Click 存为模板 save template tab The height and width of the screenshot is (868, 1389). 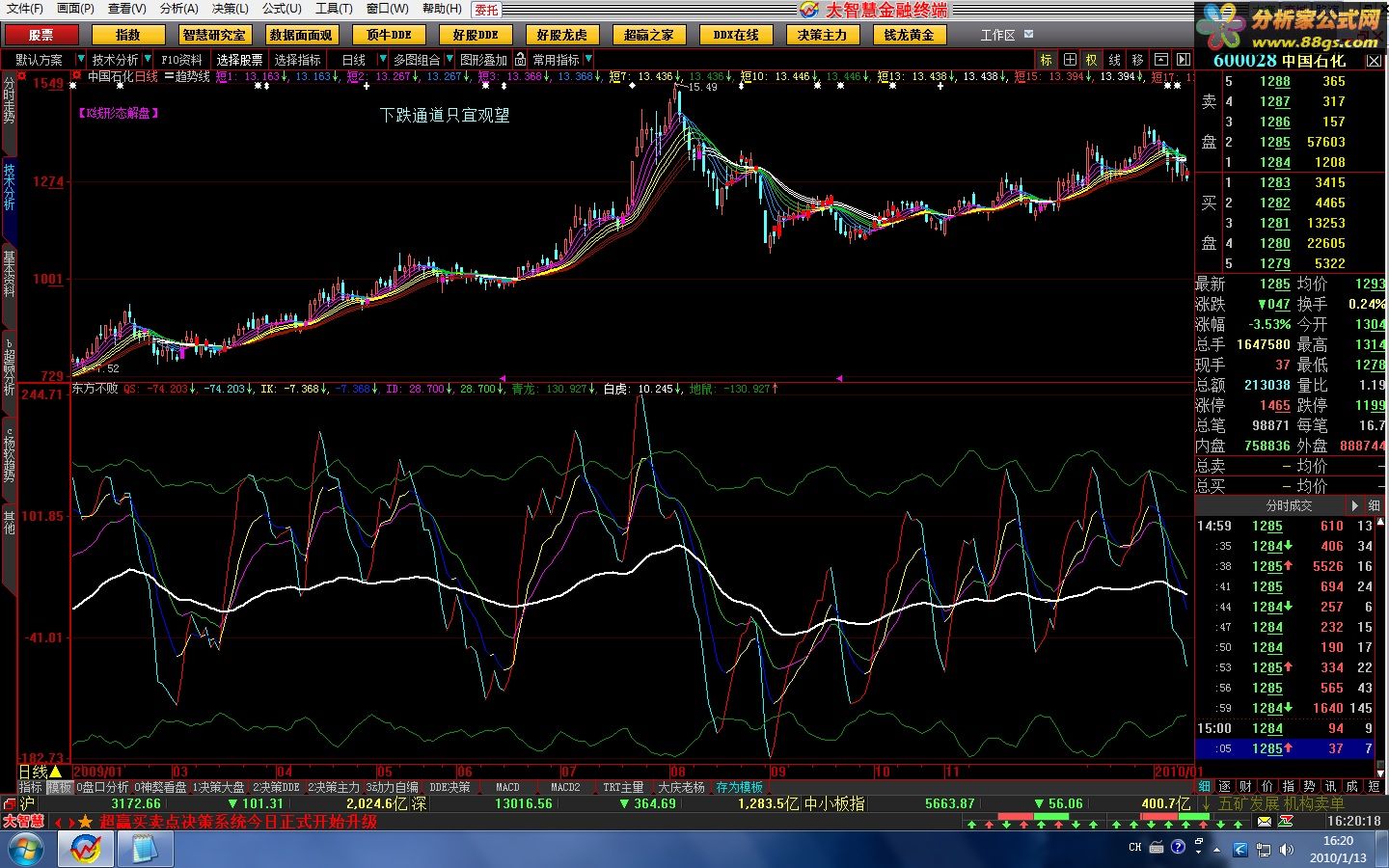pos(739,787)
